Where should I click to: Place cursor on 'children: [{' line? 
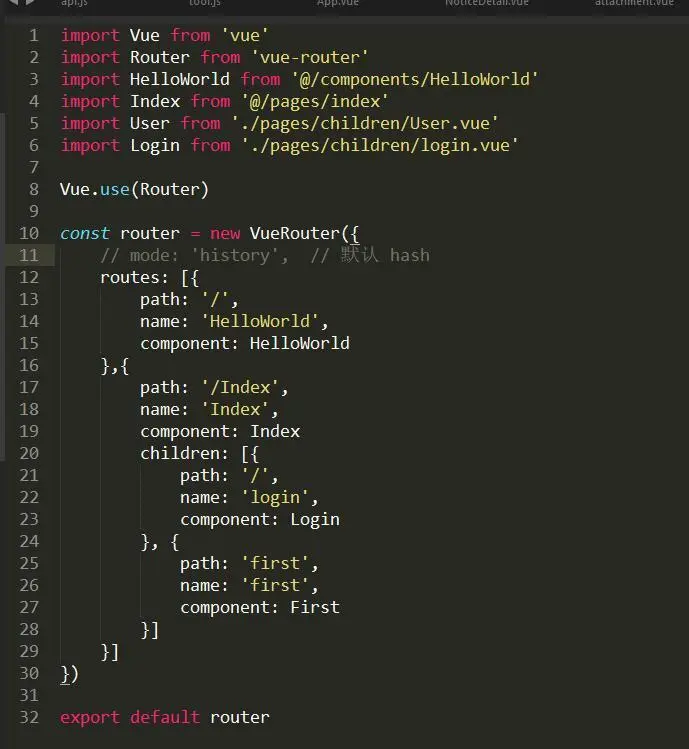point(199,453)
